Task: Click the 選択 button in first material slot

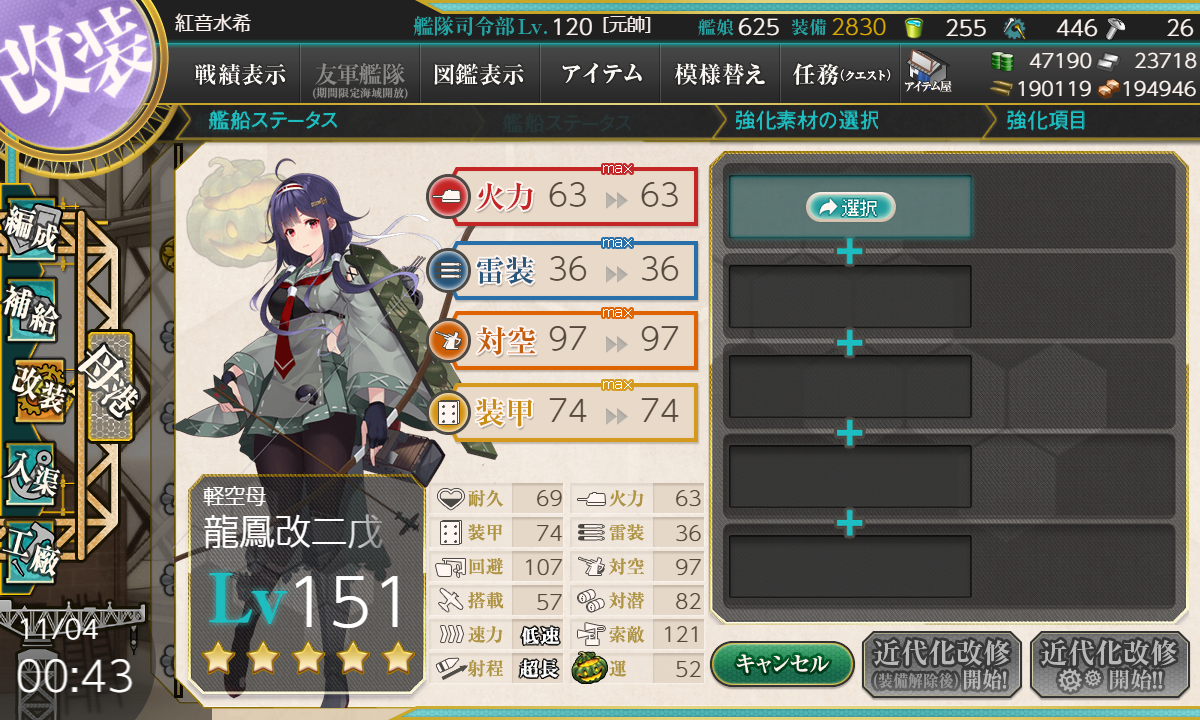Action: pos(850,207)
